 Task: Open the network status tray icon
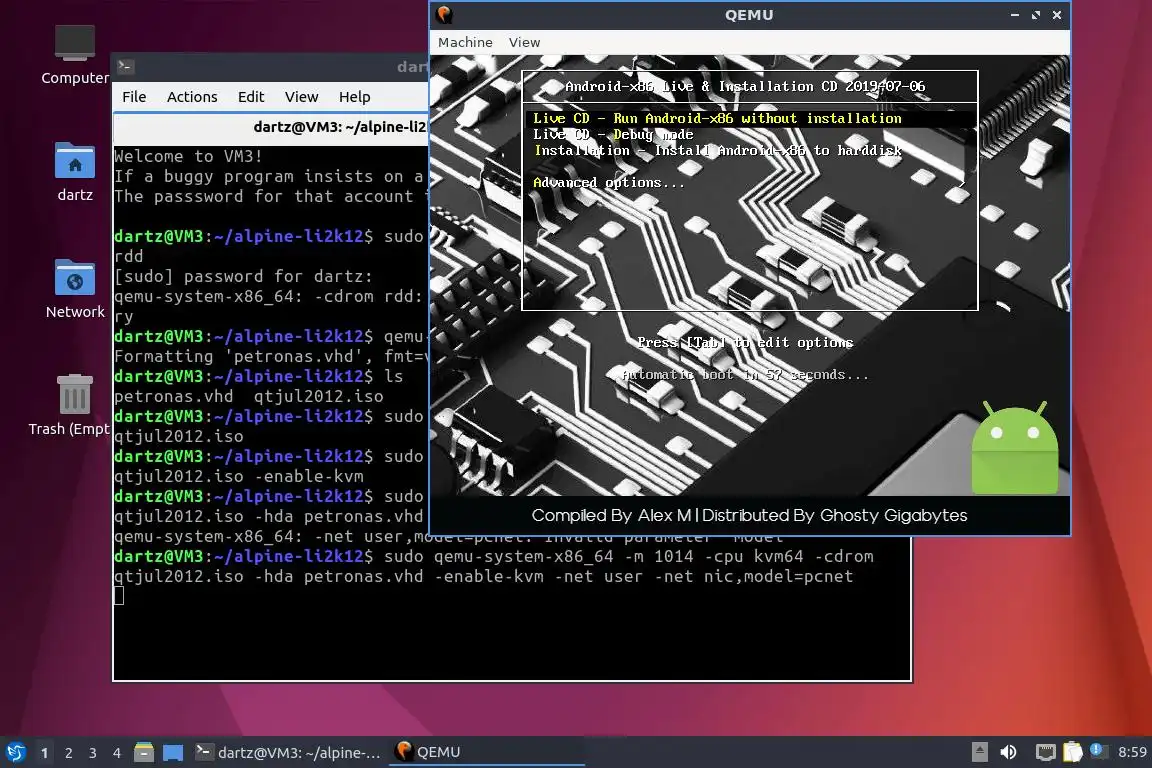1045,752
